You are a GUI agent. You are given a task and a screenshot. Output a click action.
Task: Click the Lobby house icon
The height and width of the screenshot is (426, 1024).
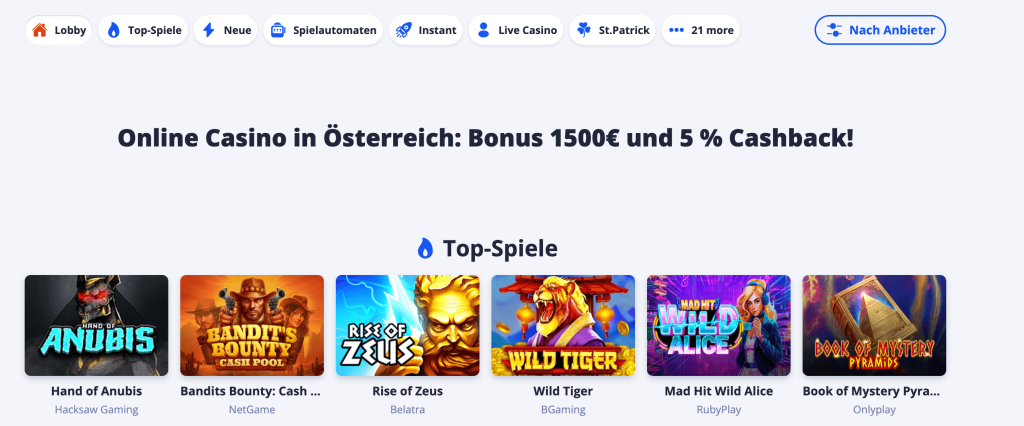point(40,30)
